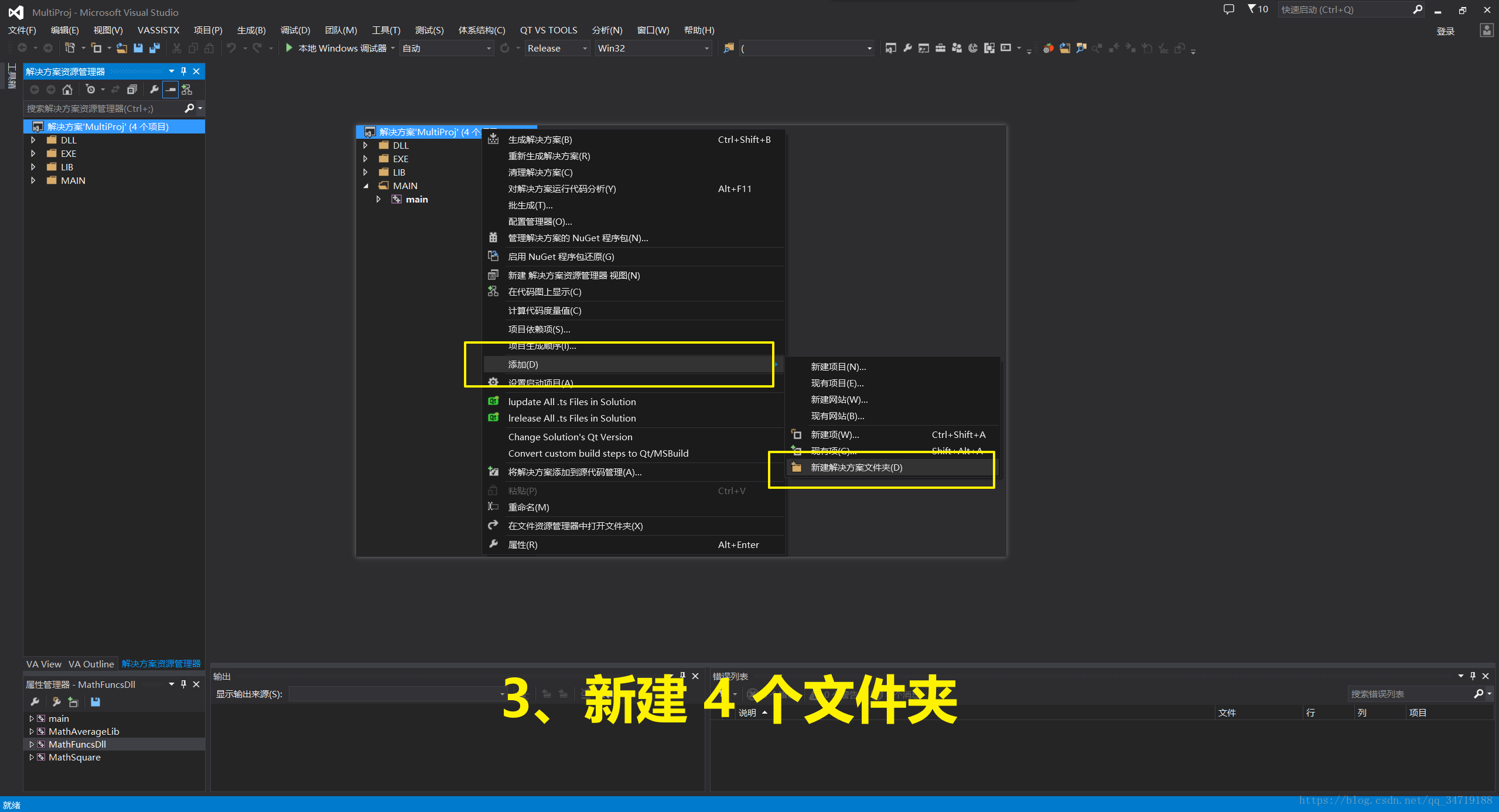The width and height of the screenshot is (1499, 812).
Task: Open the 调试(D) menu
Action: [295, 30]
